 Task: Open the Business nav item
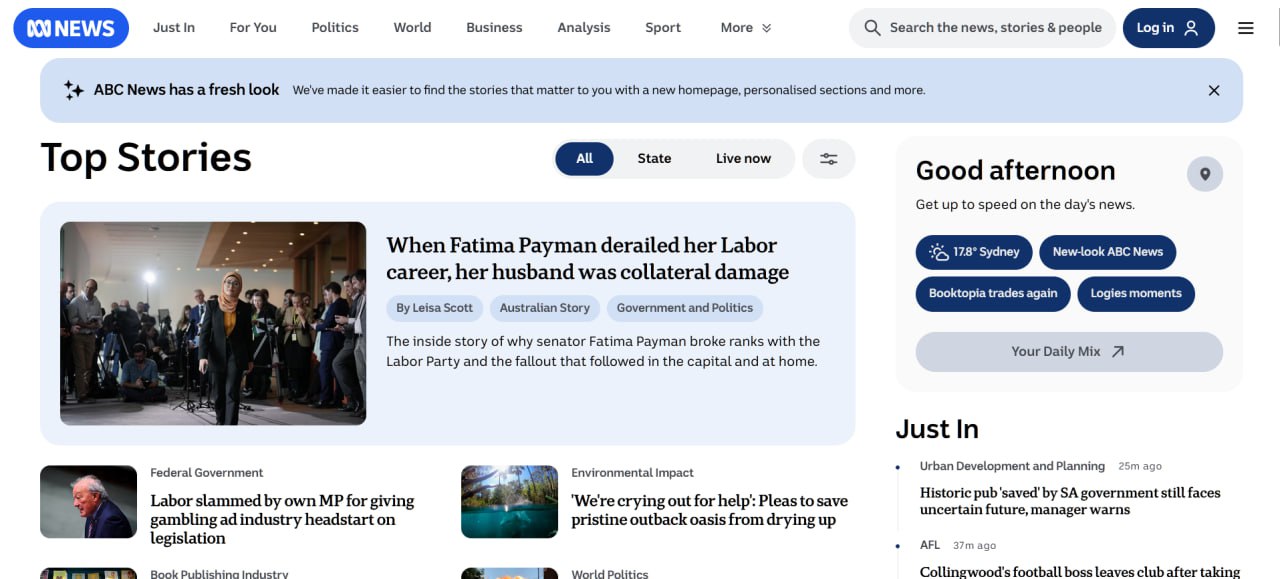click(x=494, y=28)
